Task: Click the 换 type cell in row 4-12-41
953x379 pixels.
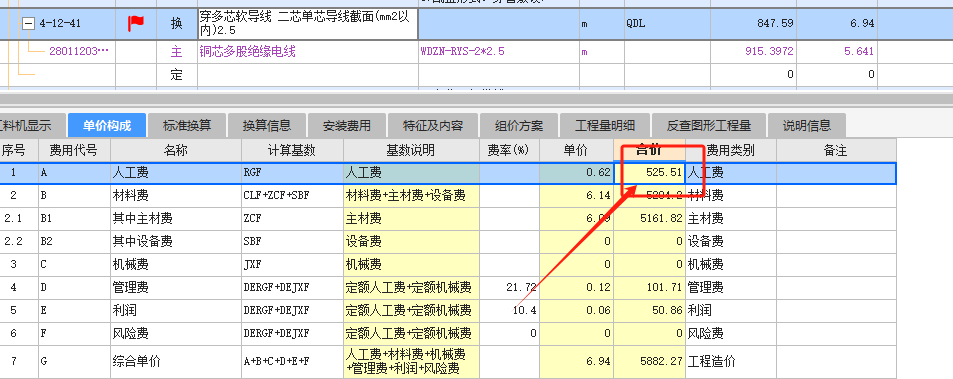Action: tap(177, 24)
